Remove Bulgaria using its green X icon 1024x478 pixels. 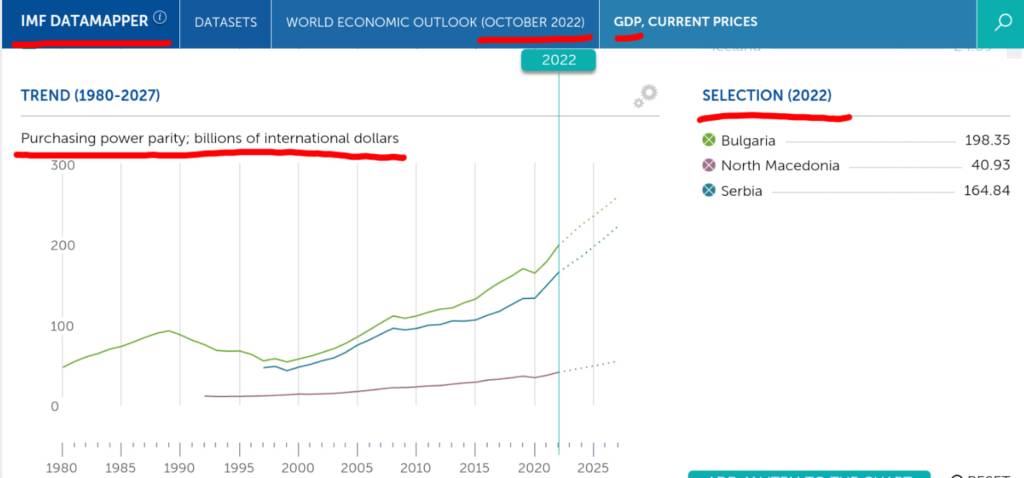point(709,141)
